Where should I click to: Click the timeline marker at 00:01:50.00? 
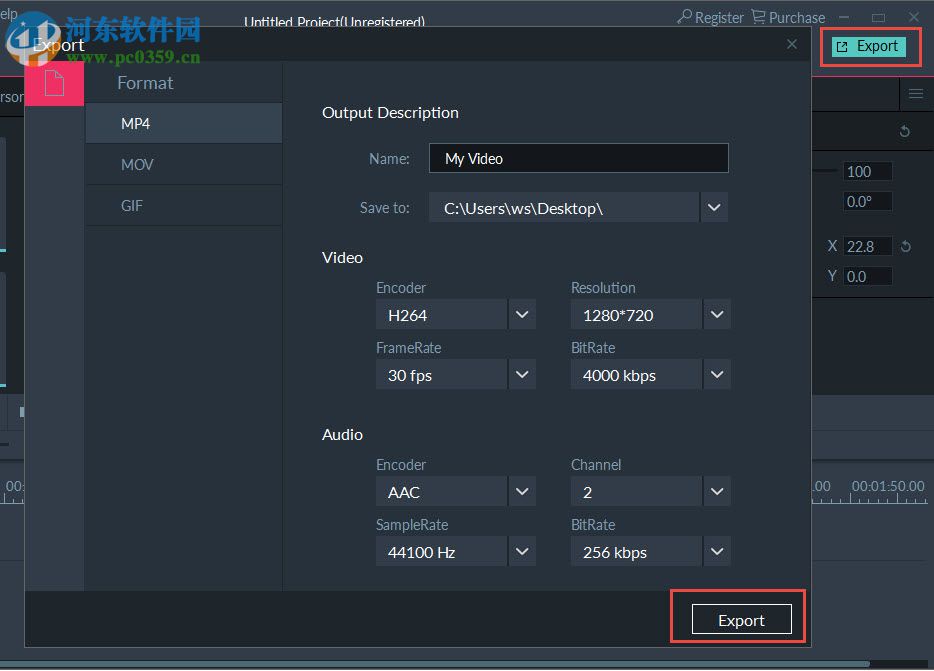(888, 486)
